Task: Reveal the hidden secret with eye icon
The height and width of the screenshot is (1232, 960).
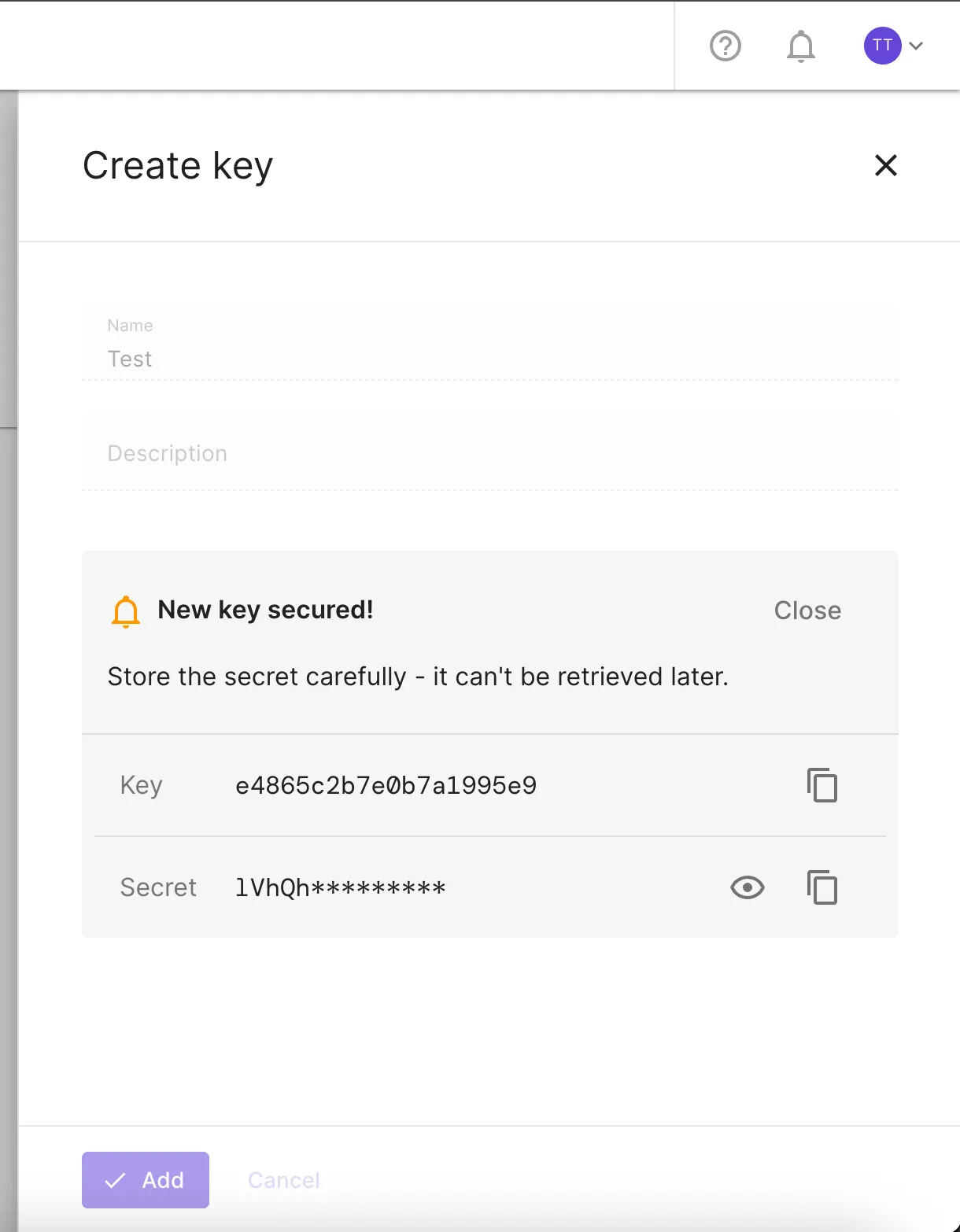Action: [x=747, y=887]
